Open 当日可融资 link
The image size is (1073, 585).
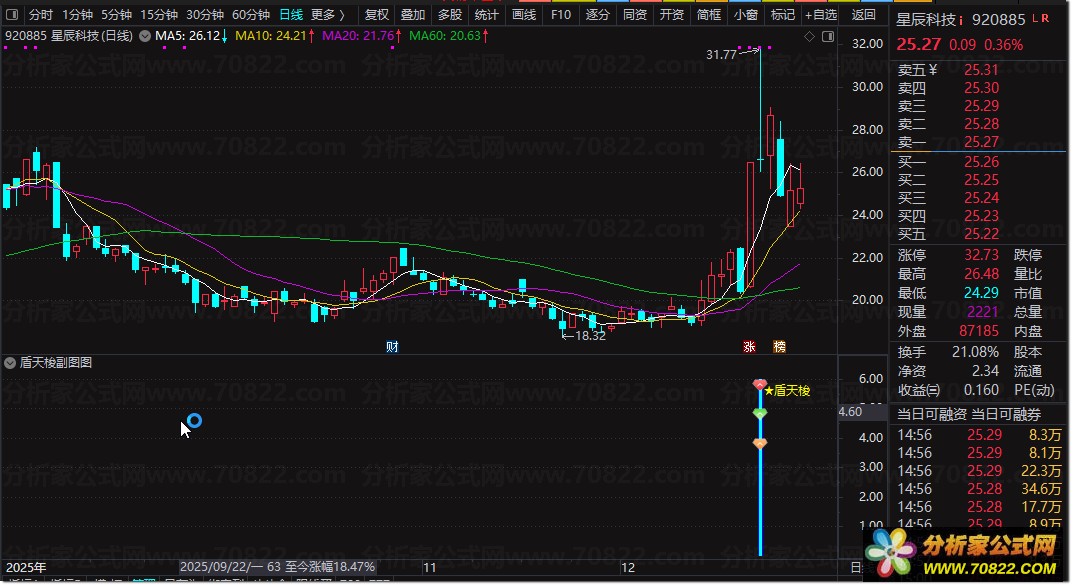931,415
